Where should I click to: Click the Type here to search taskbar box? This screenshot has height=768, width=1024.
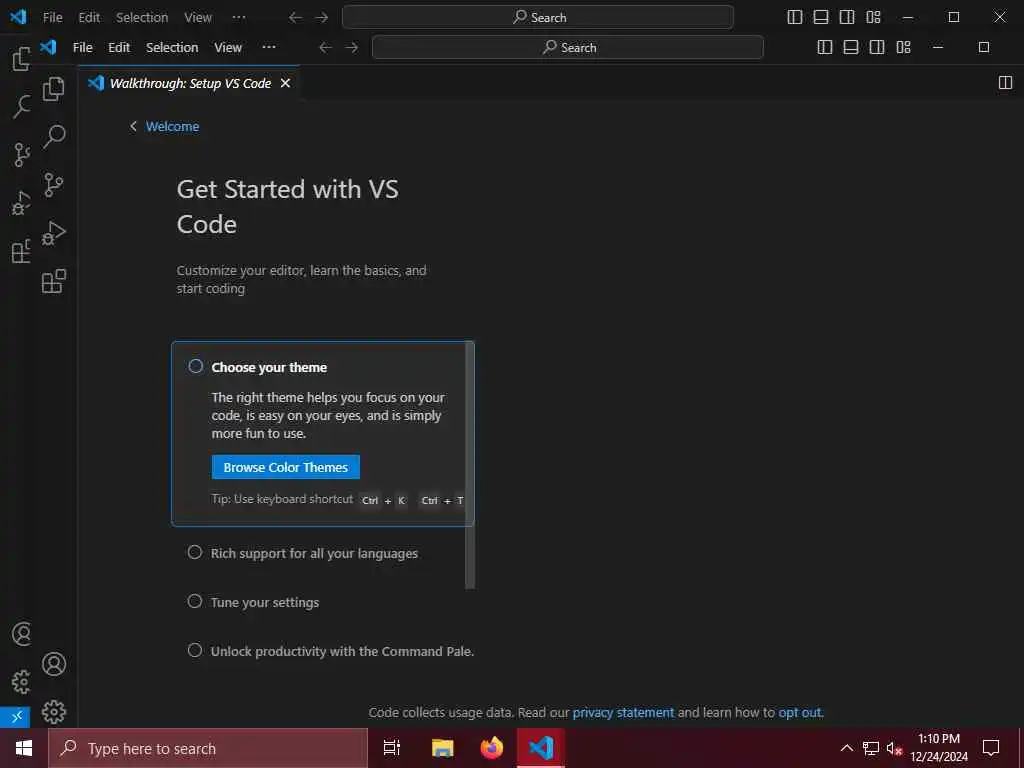point(208,748)
